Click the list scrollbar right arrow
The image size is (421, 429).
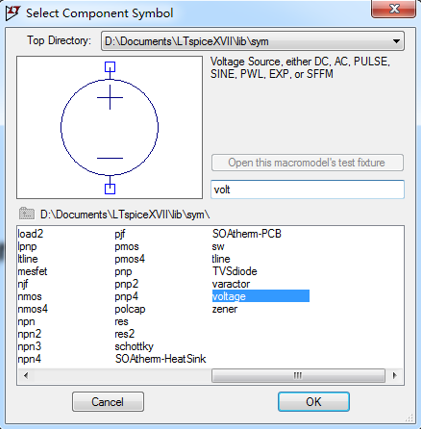point(395,375)
